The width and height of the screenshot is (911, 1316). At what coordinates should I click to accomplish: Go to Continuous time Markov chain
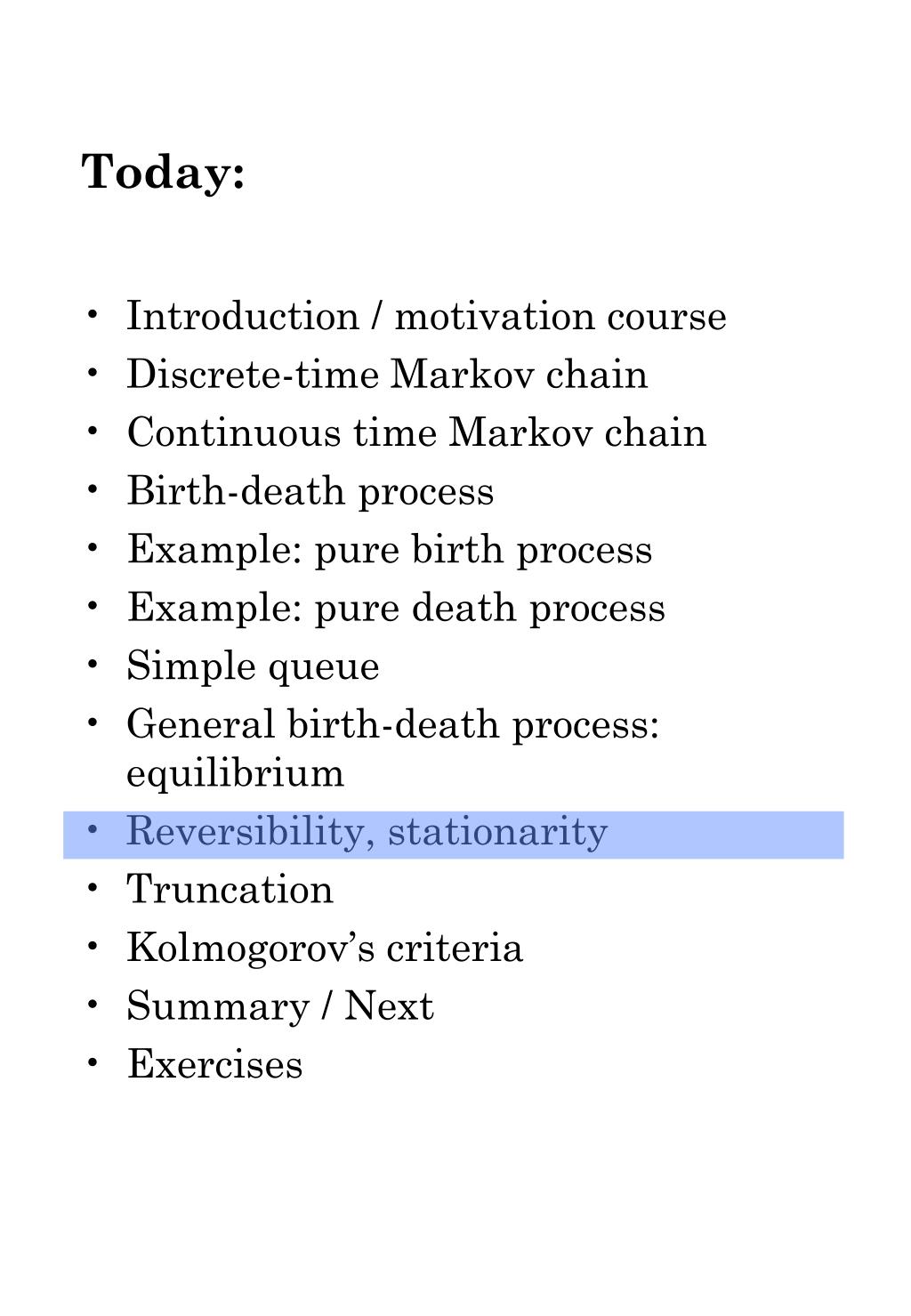416,432
